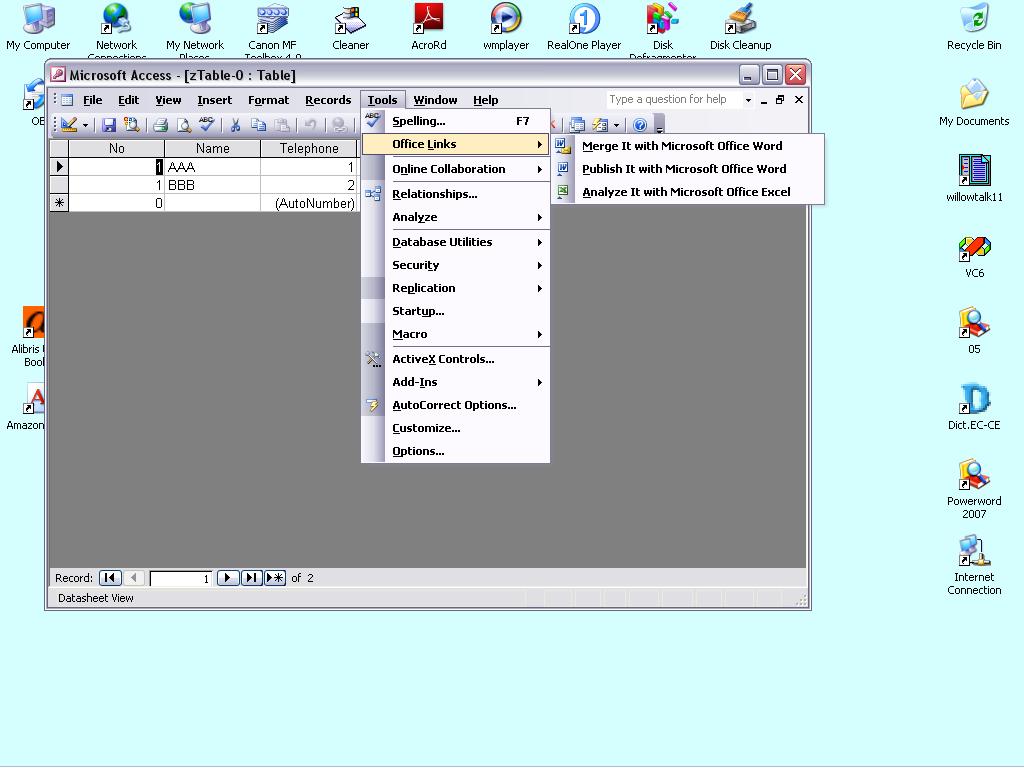Open Microsoft Access Help question mark icon

pos(640,125)
